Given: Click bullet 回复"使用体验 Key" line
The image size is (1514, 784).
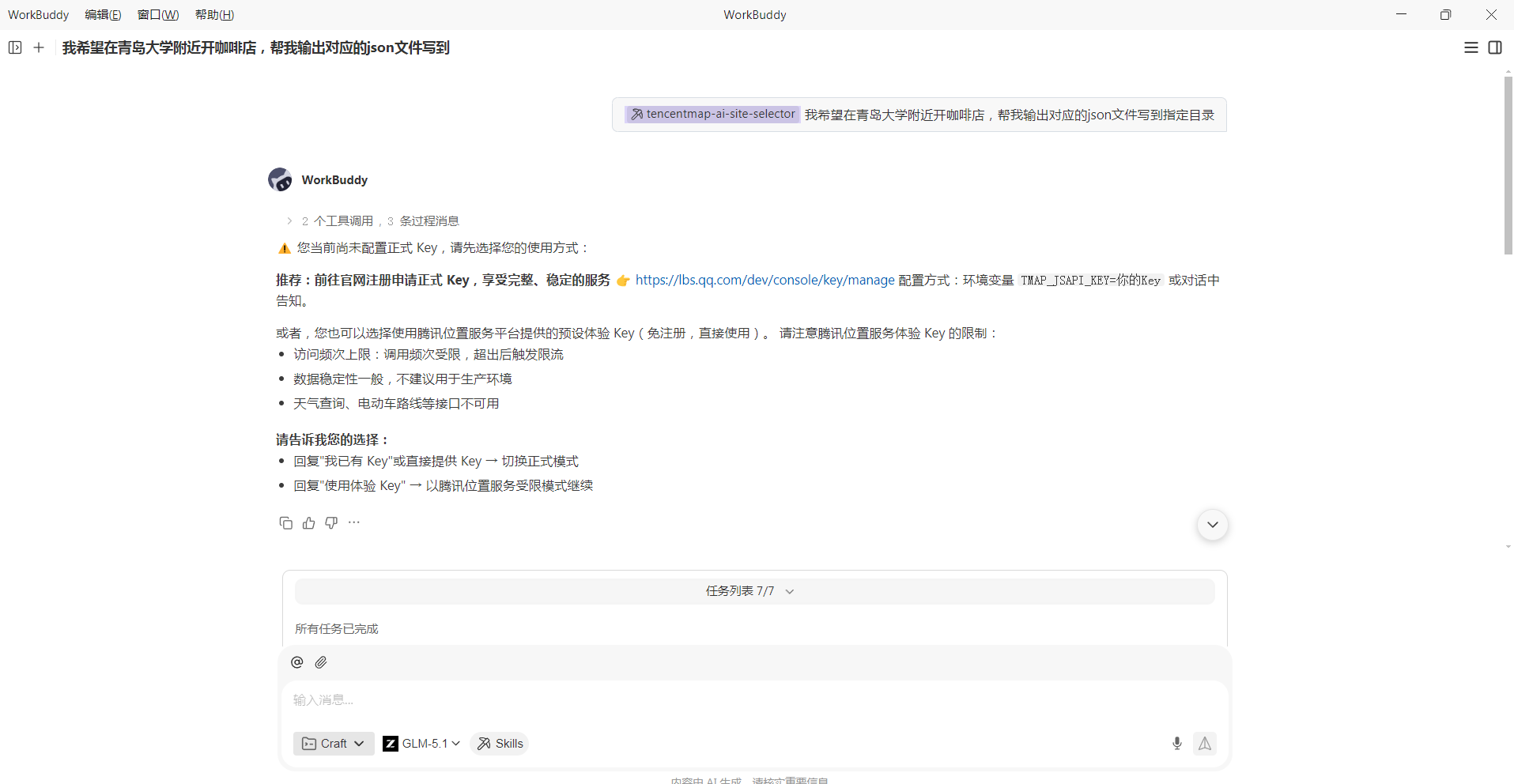Looking at the screenshot, I should point(443,486).
